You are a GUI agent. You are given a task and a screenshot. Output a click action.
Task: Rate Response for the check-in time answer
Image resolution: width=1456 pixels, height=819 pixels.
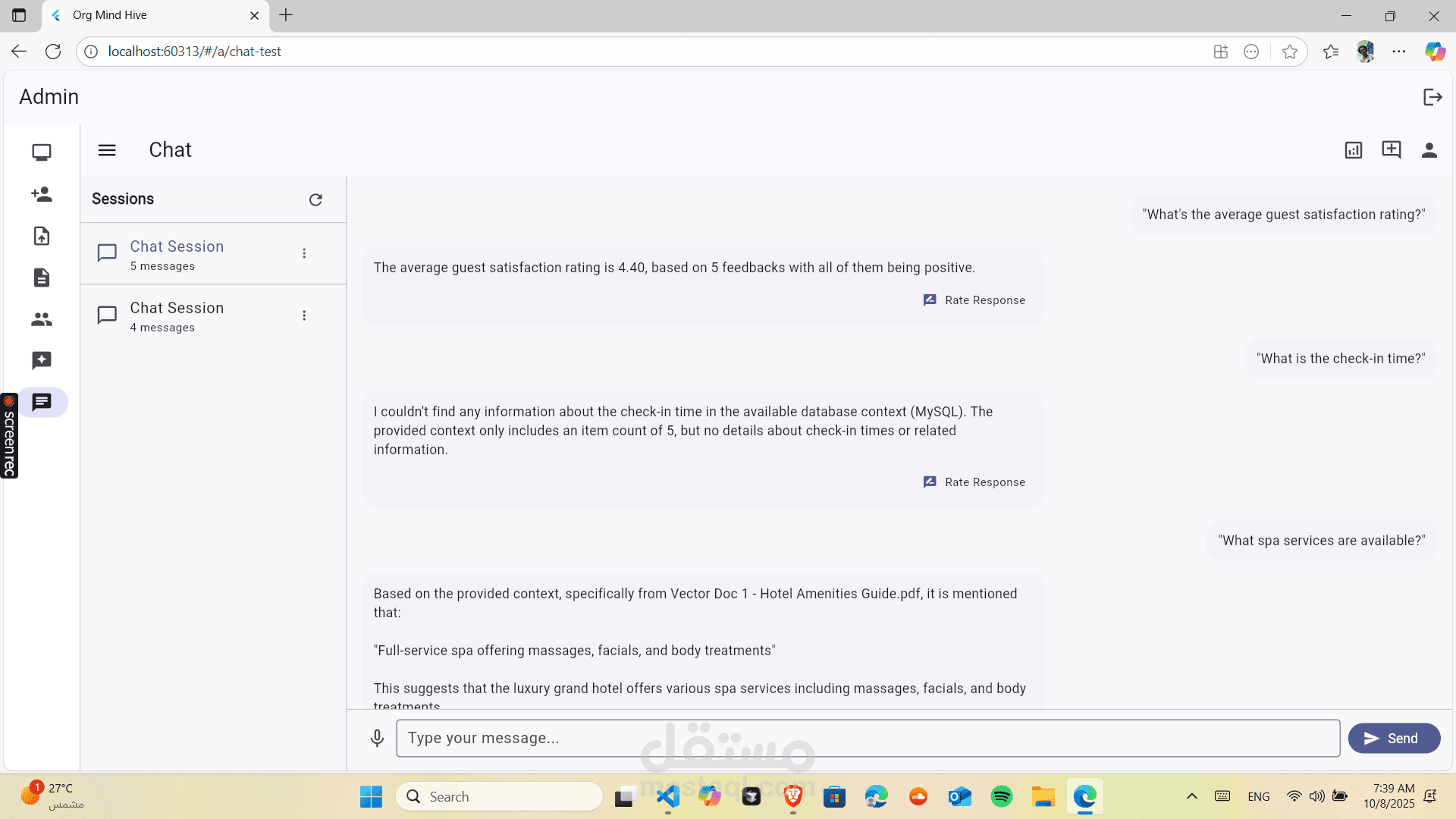point(974,482)
